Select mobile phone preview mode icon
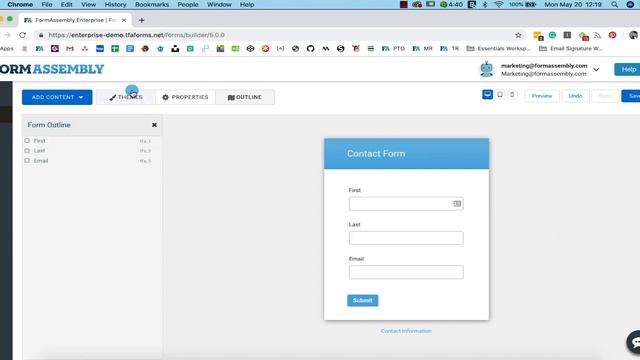 coord(512,95)
